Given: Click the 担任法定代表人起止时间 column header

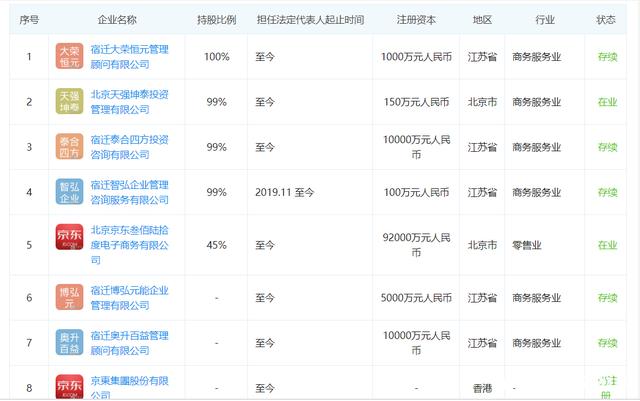Looking at the screenshot, I should (x=310, y=20).
